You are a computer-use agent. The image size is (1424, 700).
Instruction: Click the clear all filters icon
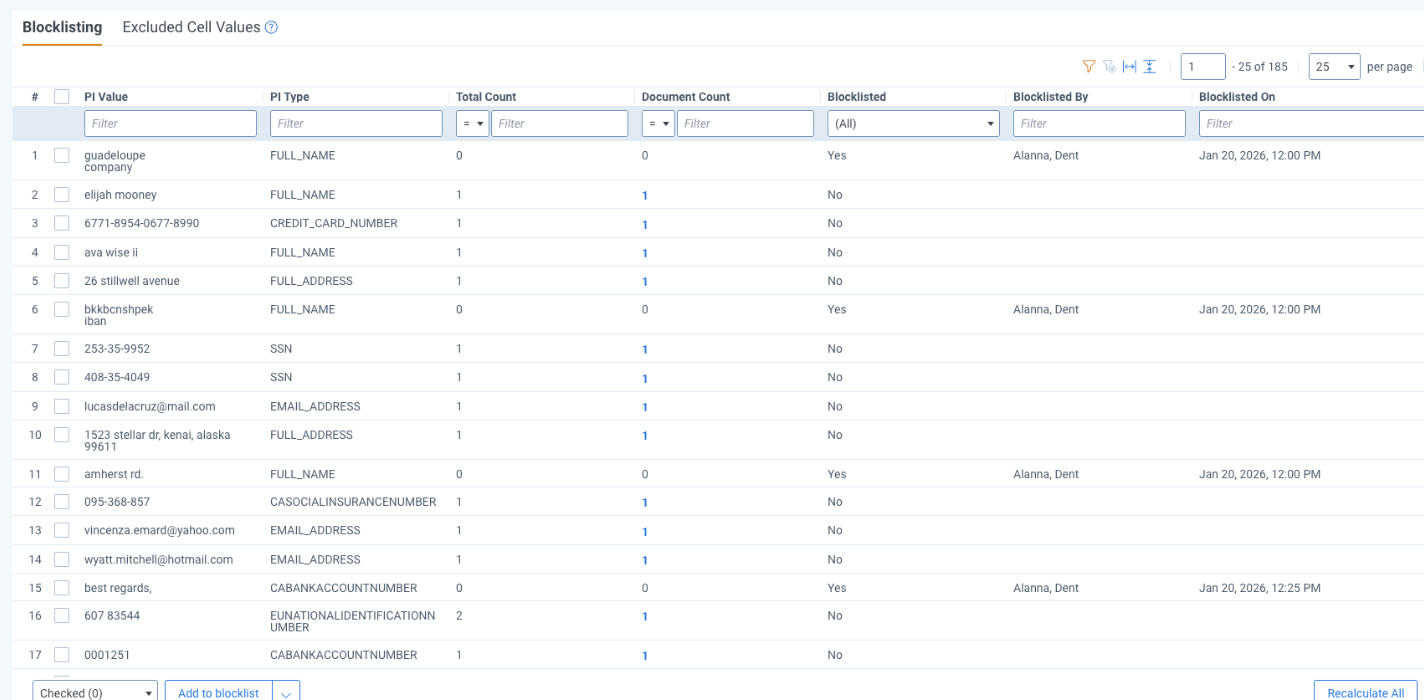[x=1109, y=66]
